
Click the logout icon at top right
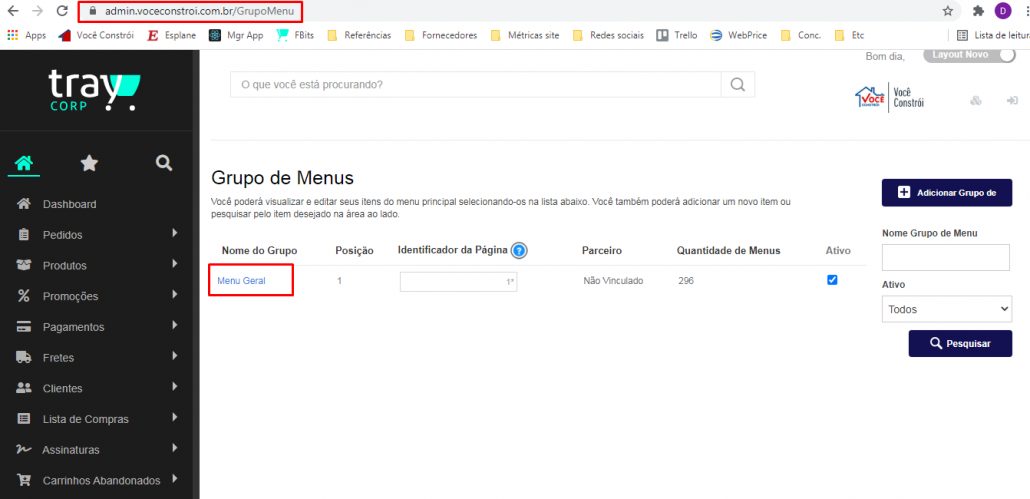click(x=1012, y=101)
